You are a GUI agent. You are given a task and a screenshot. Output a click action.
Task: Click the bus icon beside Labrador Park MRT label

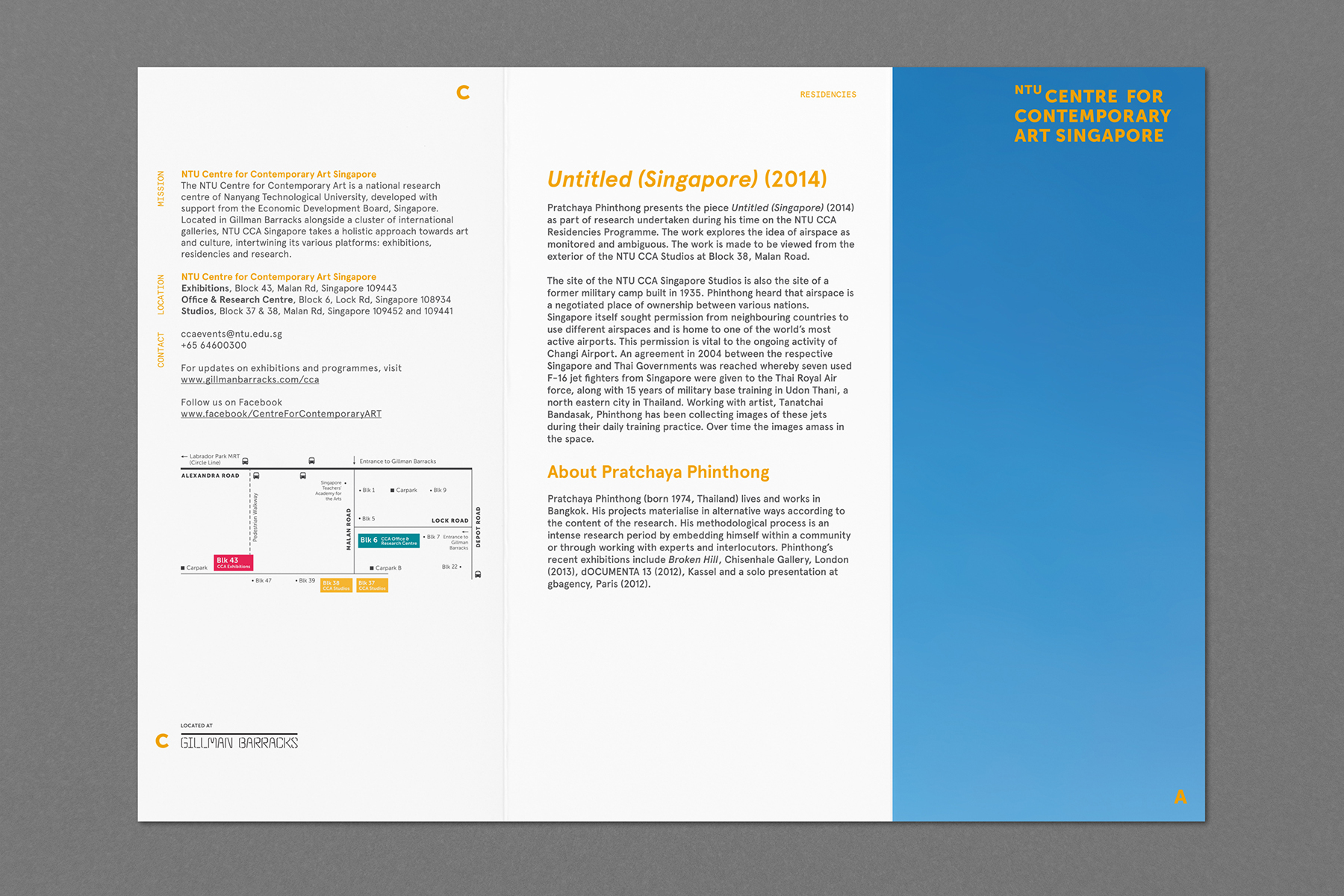click(x=245, y=461)
